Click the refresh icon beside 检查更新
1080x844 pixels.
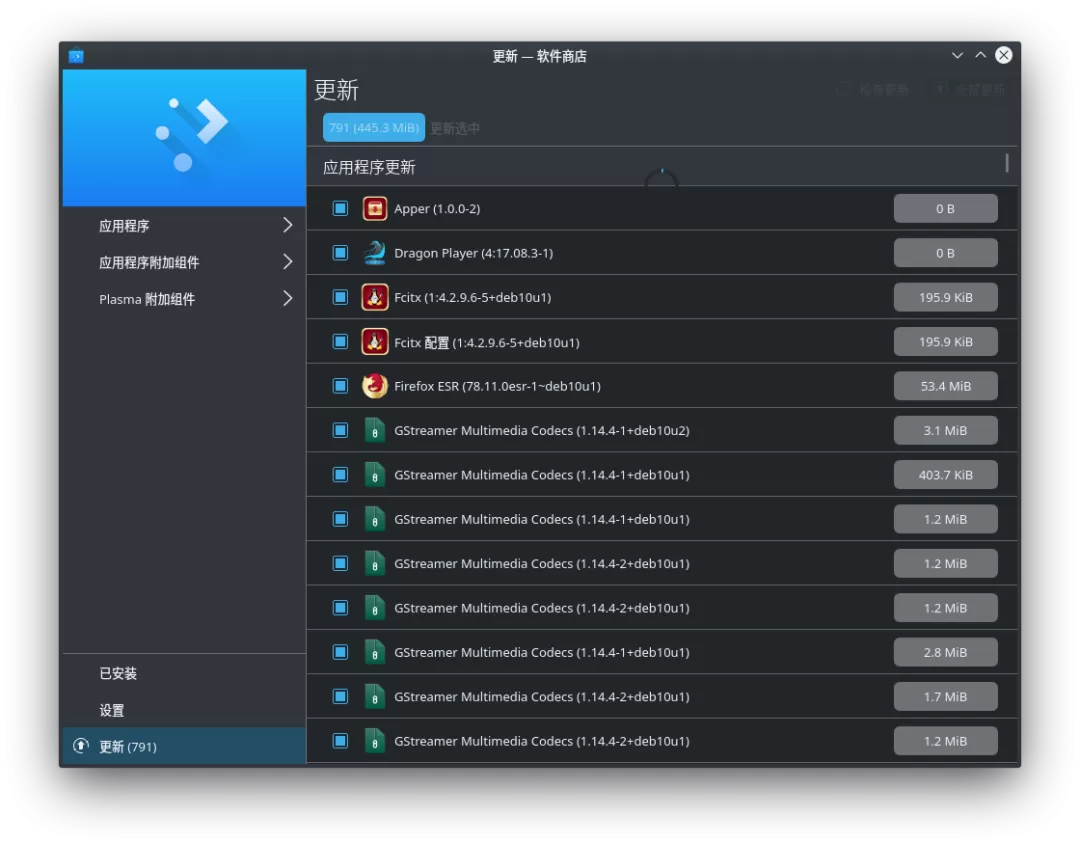pyautogui.click(x=844, y=90)
